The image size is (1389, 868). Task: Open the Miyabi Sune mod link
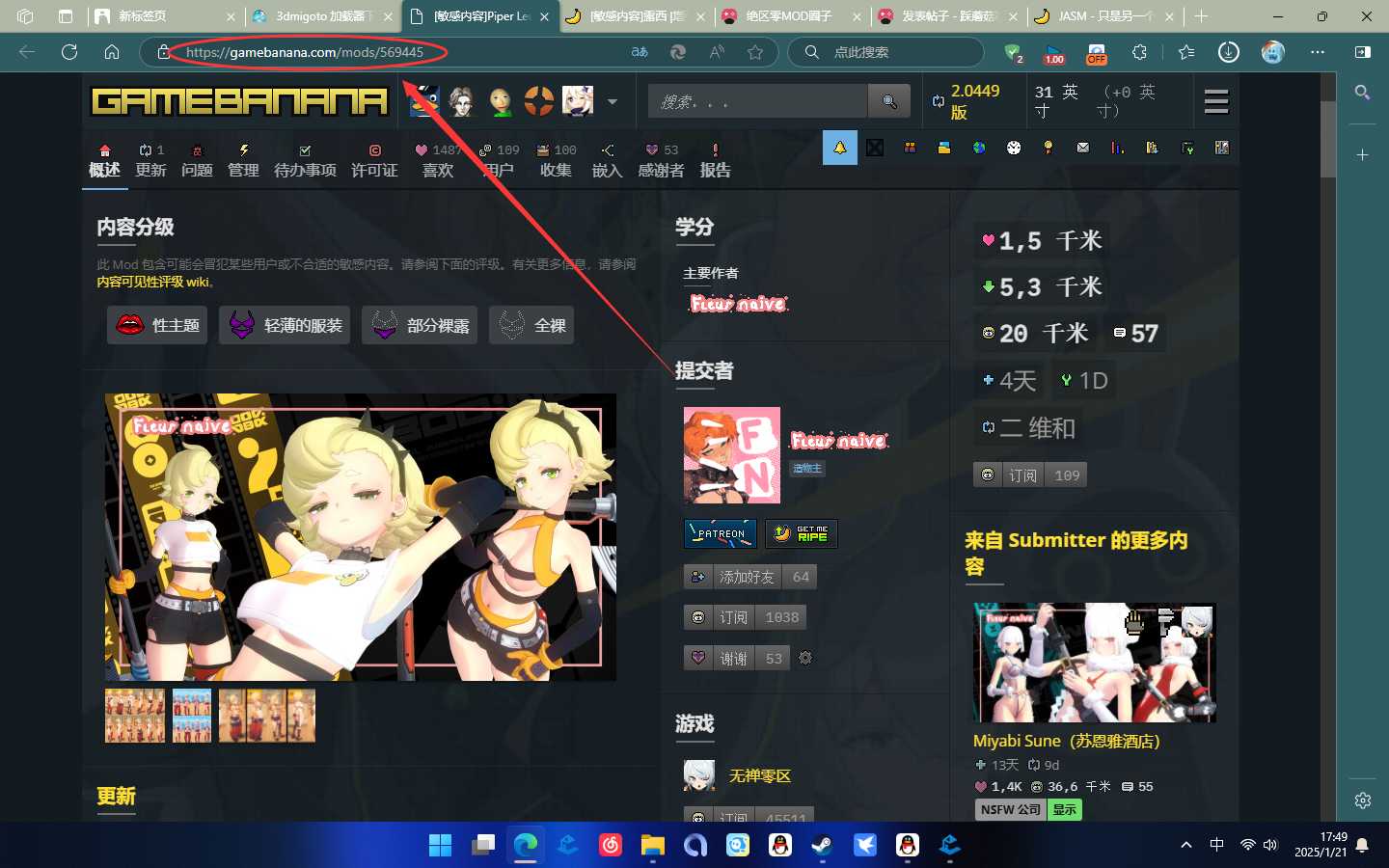[x=1065, y=741]
